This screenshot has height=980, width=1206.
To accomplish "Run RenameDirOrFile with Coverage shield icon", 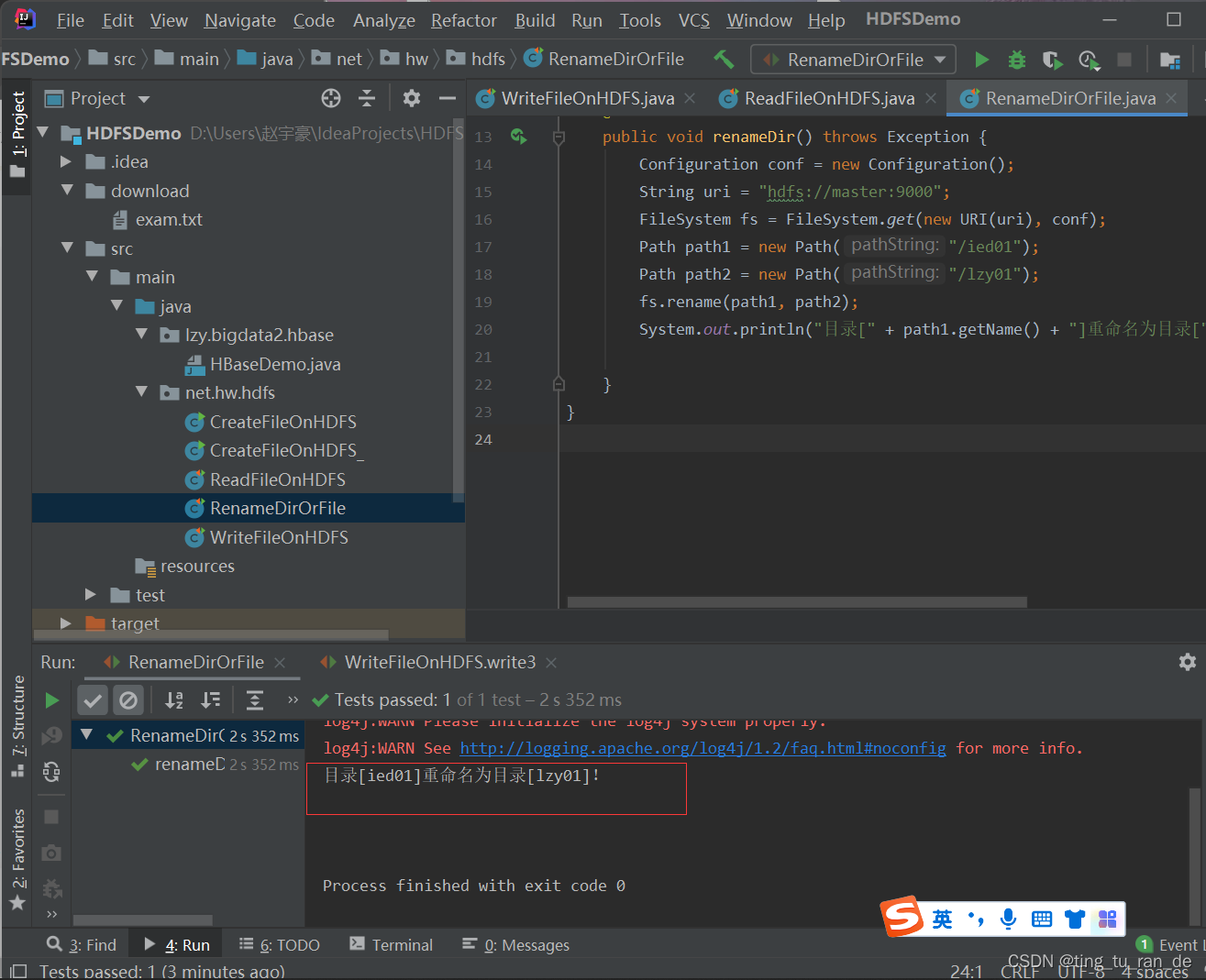I will coord(1052,60).
